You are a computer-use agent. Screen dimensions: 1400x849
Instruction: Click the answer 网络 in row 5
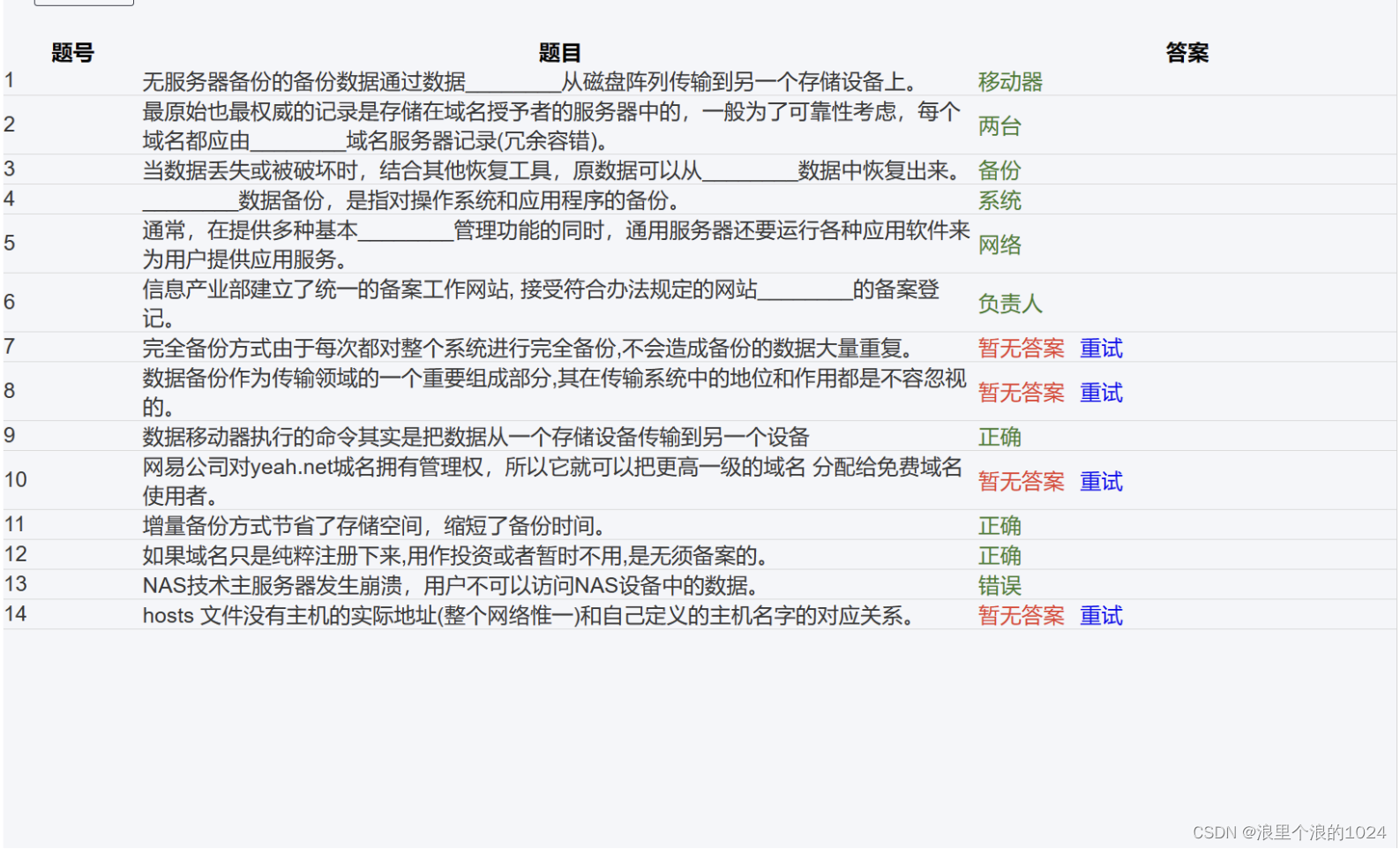pyautogui.click(x=999, y=244)
